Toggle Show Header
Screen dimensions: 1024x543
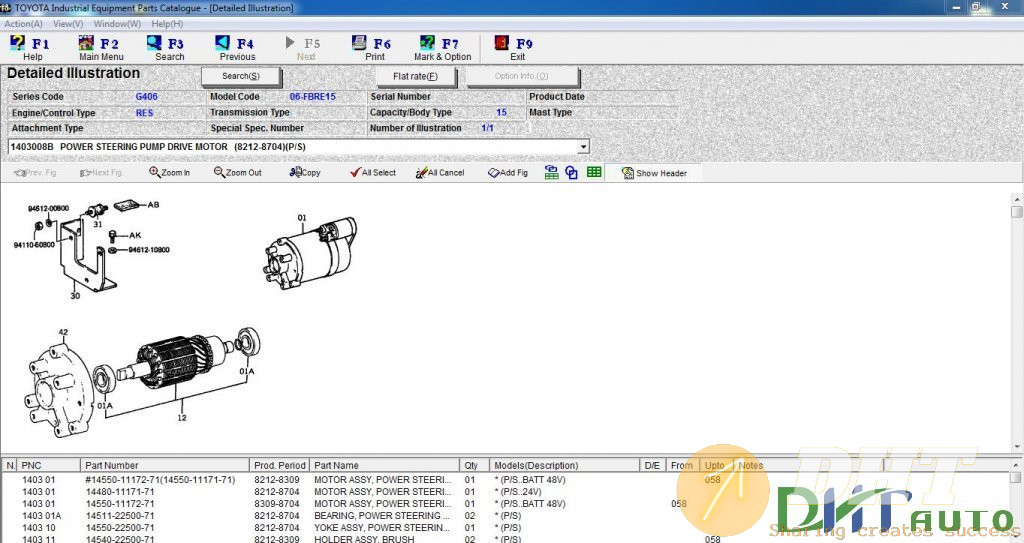654,173
